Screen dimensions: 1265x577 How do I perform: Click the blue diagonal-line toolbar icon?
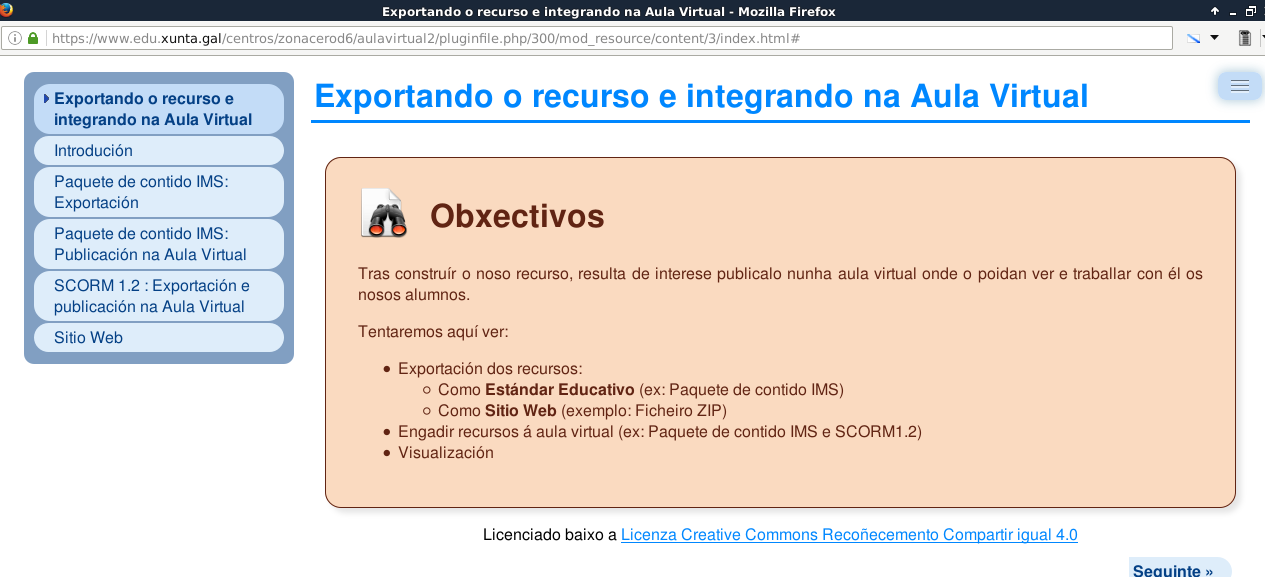(x=1193, y=38)
